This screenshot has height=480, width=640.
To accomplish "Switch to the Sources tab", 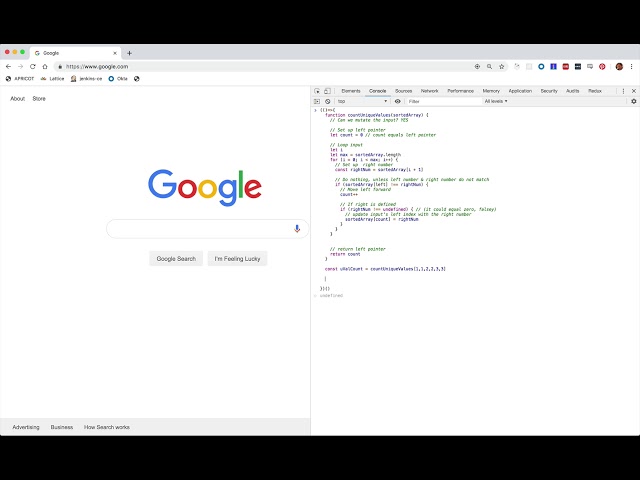I will (x=404, y=91).
